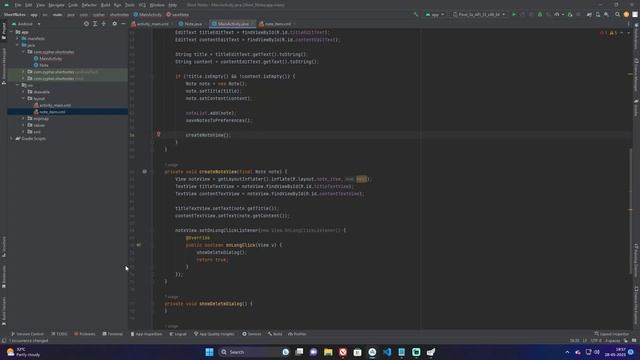
Task: Open Visual Studio Code from taskbar
Action: click(x=387, y=352)
